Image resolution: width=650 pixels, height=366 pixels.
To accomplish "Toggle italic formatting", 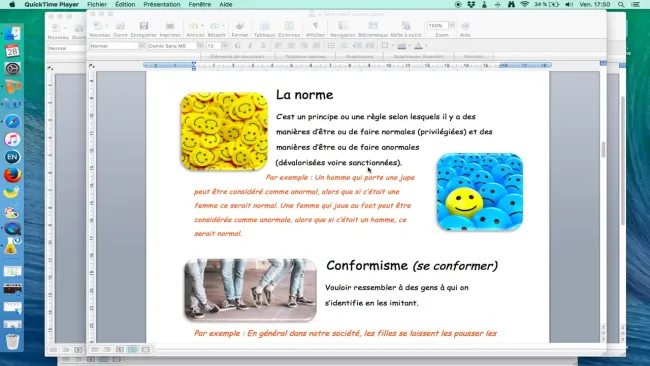I will (250, 46).
